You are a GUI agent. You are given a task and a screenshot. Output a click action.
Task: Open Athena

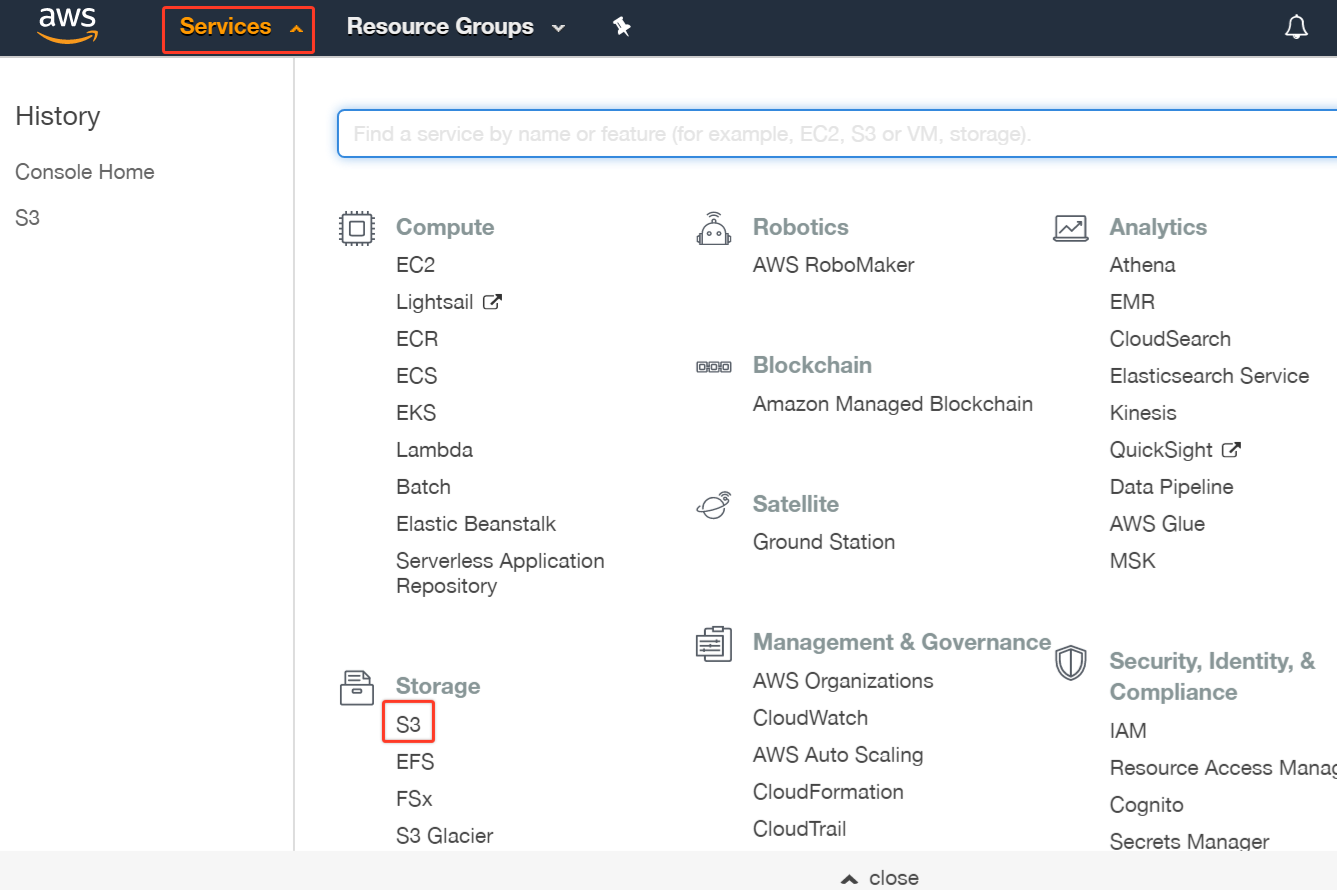1142,265
